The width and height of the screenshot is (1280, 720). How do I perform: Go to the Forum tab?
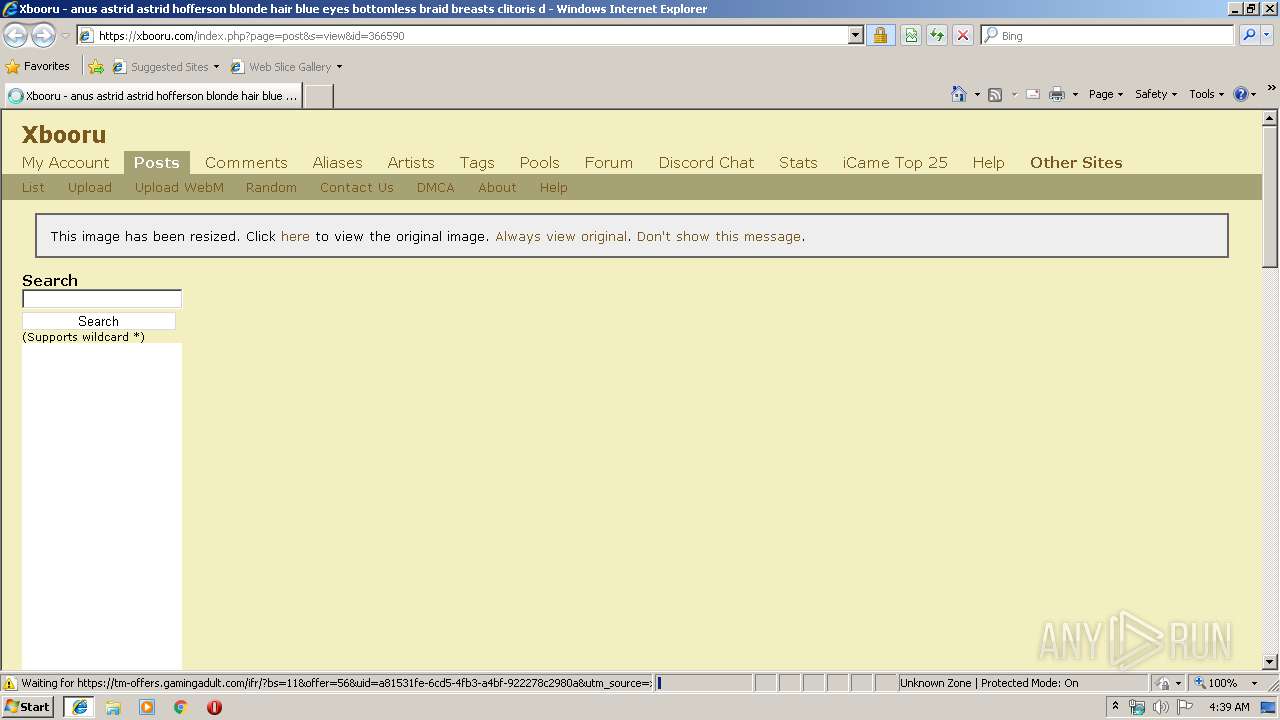pyautogui.click(x=609, y=163)
